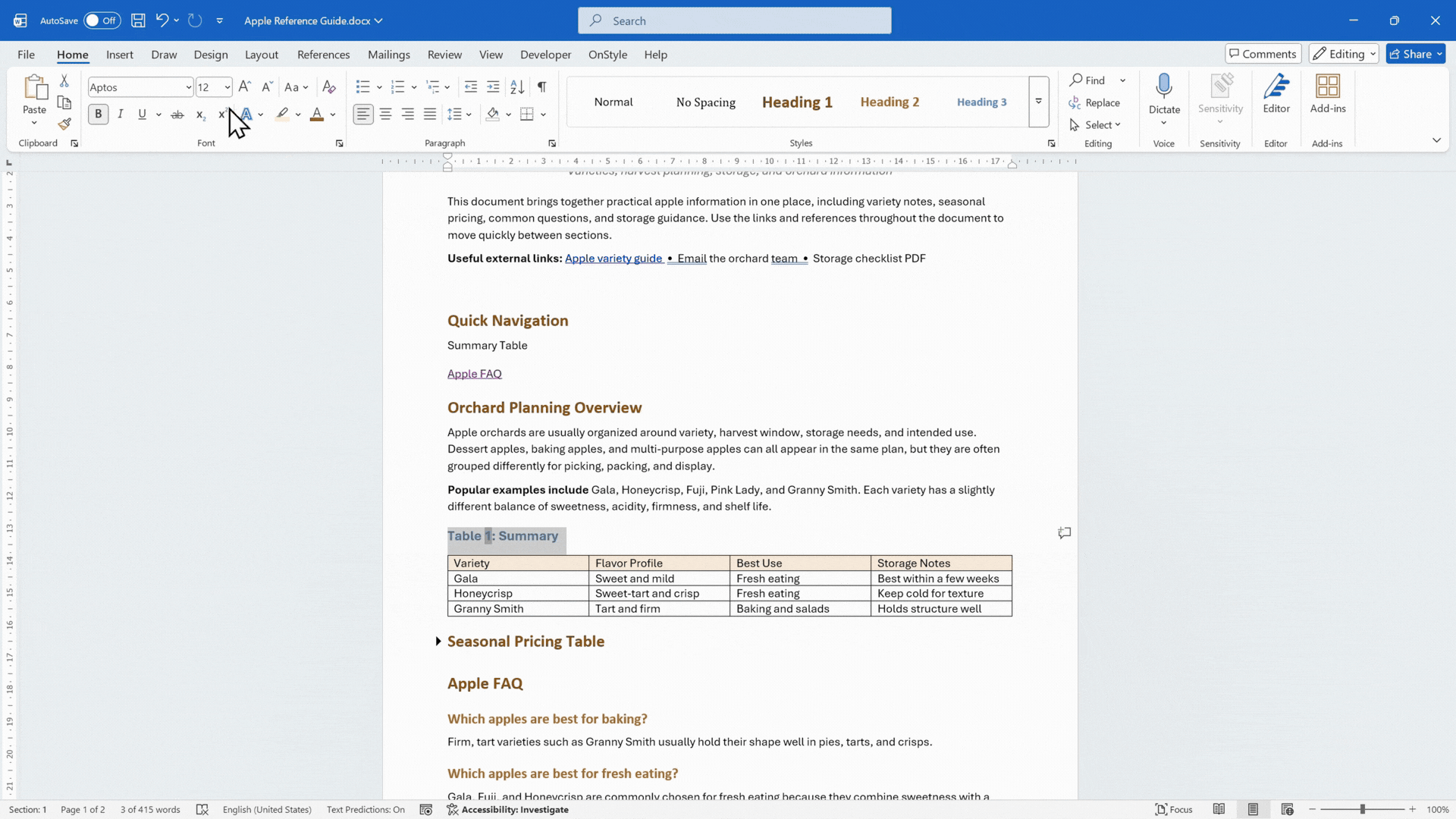This screenshot has height=819, width=1456.
Task: Click the Undo arrow icon
Action: 162,20
